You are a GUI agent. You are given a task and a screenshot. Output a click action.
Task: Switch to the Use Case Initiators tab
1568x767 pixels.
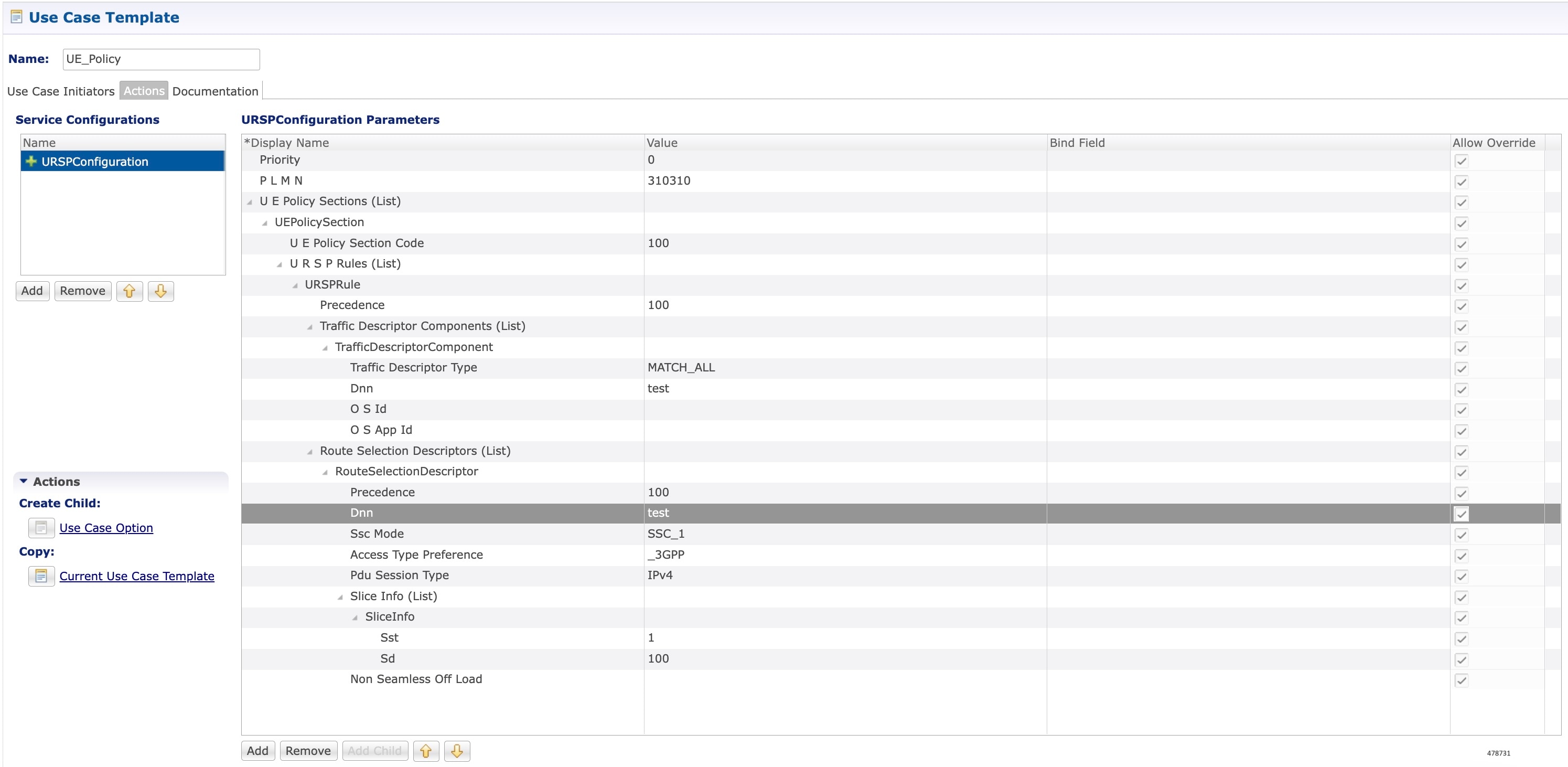(x=61, y=91)
